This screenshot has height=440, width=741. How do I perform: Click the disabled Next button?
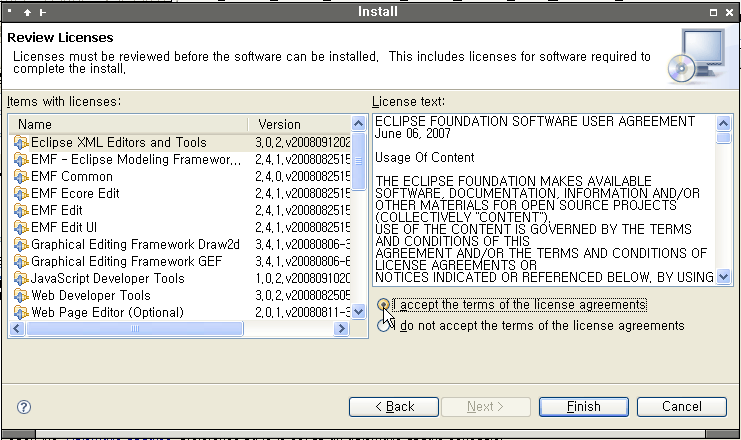point(486,407)
